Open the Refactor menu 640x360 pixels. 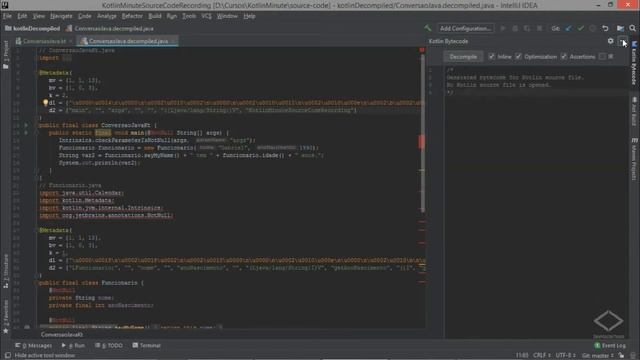132,16
